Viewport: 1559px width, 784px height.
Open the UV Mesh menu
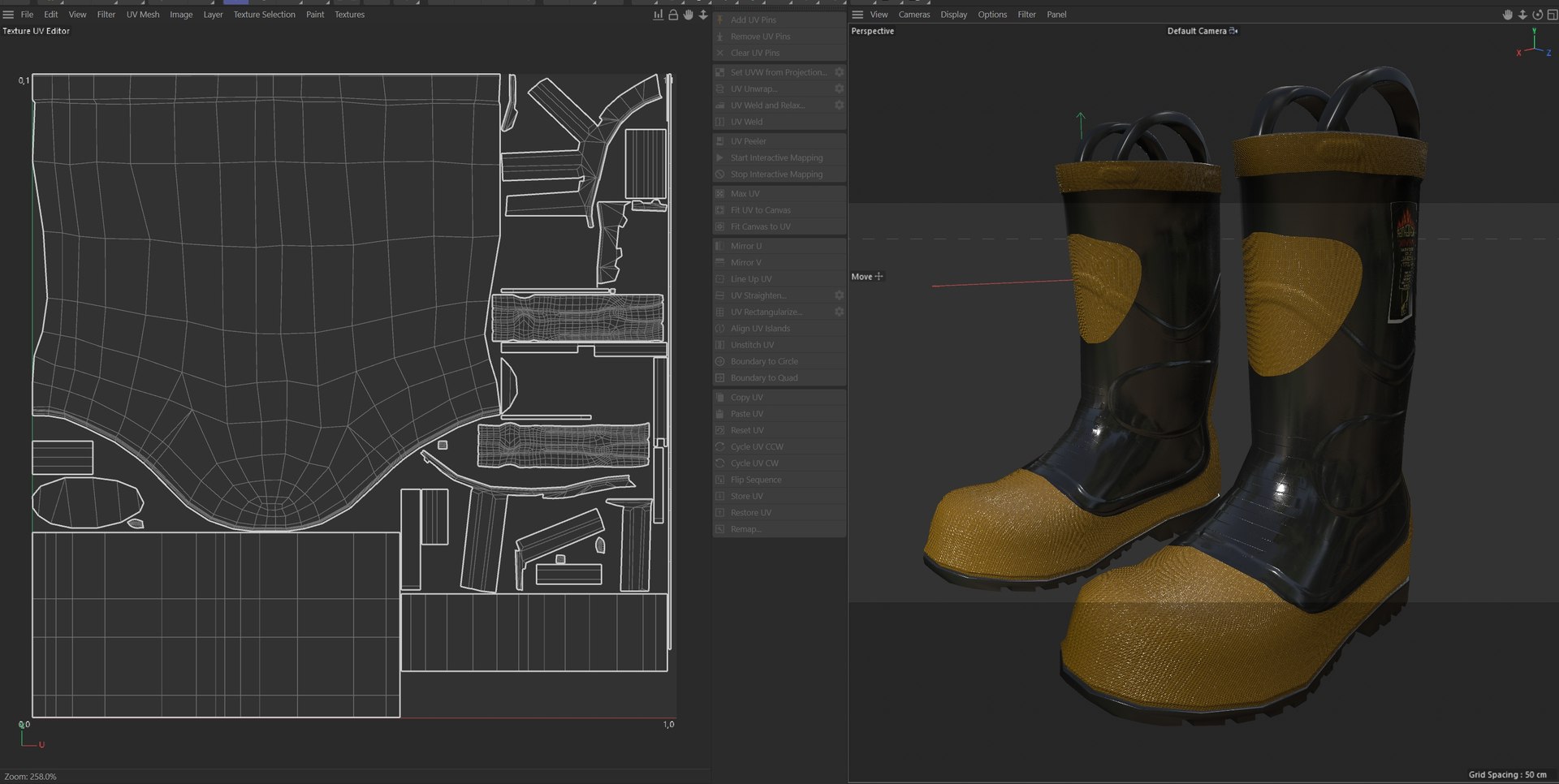point(143,15)
